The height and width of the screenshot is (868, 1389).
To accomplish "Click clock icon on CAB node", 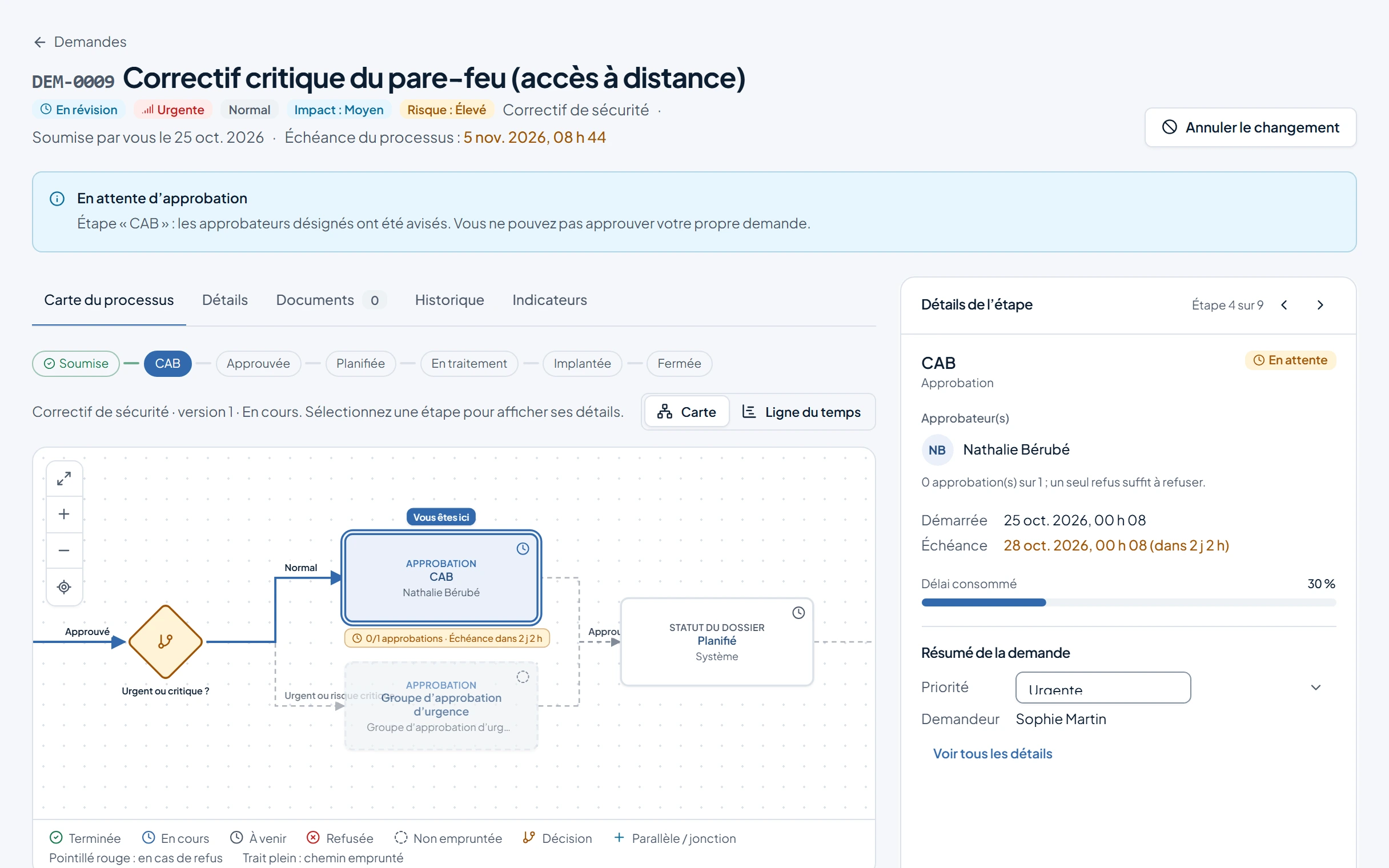I will coord(523,549).
